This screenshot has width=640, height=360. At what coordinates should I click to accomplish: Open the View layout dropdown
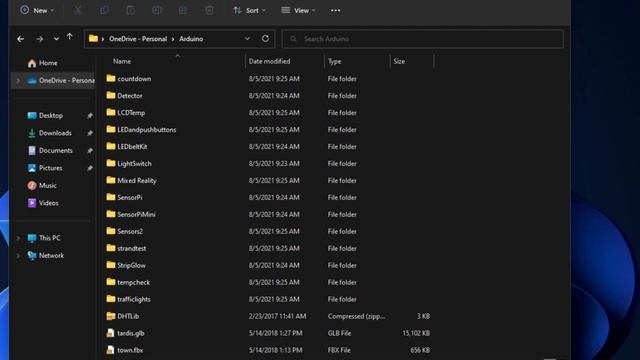[x=298, y=10]
